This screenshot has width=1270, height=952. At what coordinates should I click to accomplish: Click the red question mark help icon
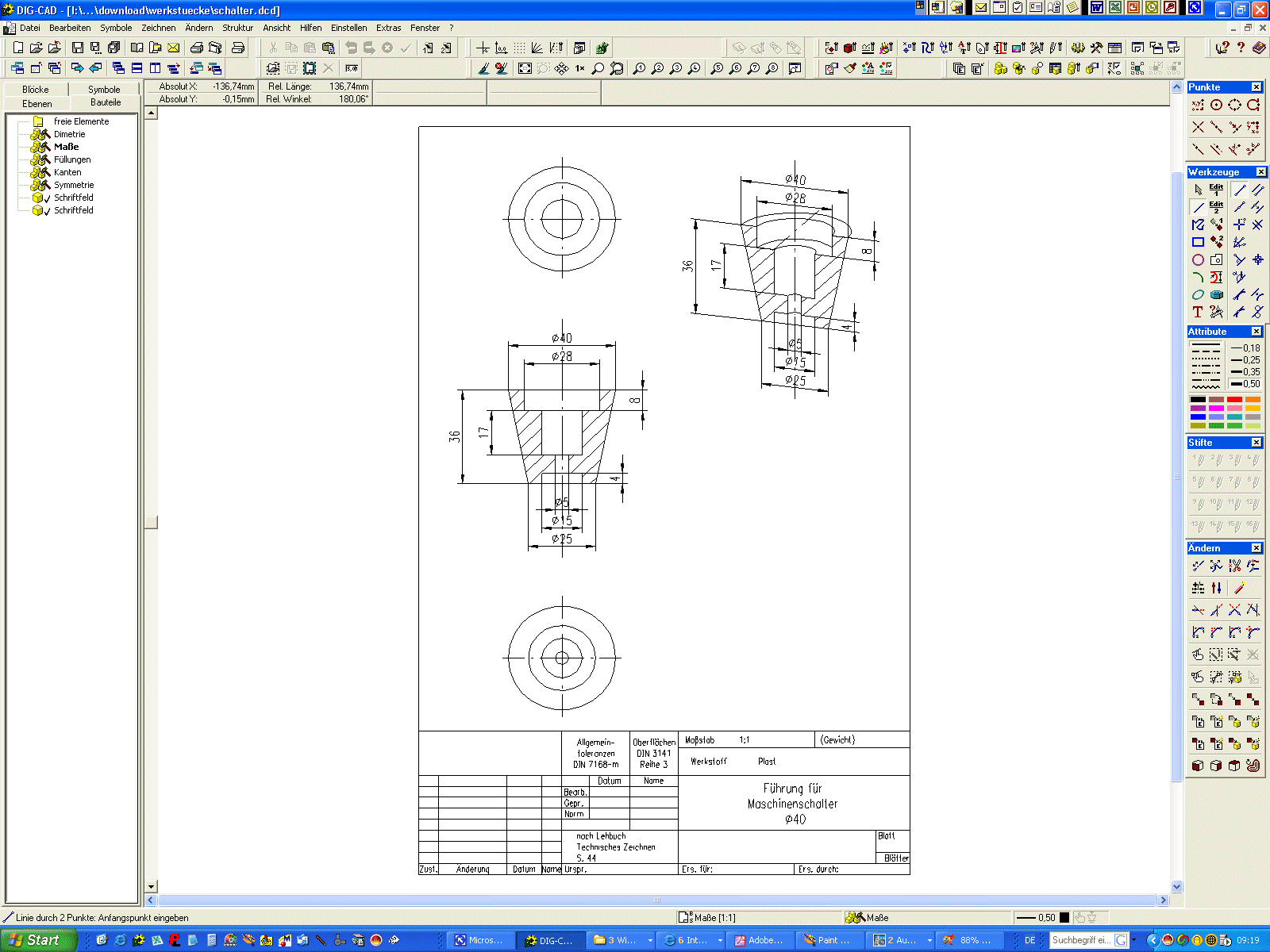1241,48
